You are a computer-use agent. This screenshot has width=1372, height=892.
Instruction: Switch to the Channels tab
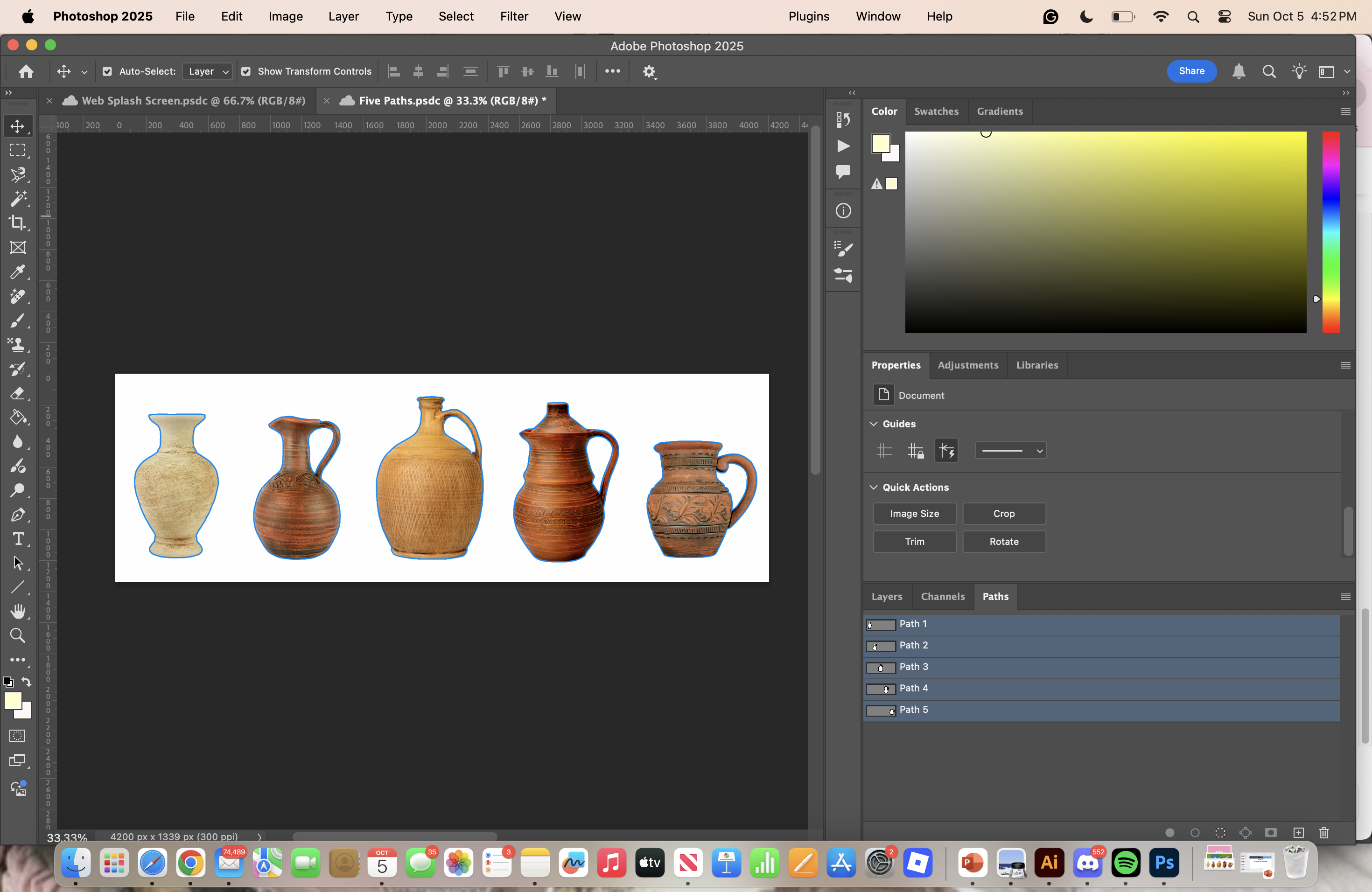943,596
